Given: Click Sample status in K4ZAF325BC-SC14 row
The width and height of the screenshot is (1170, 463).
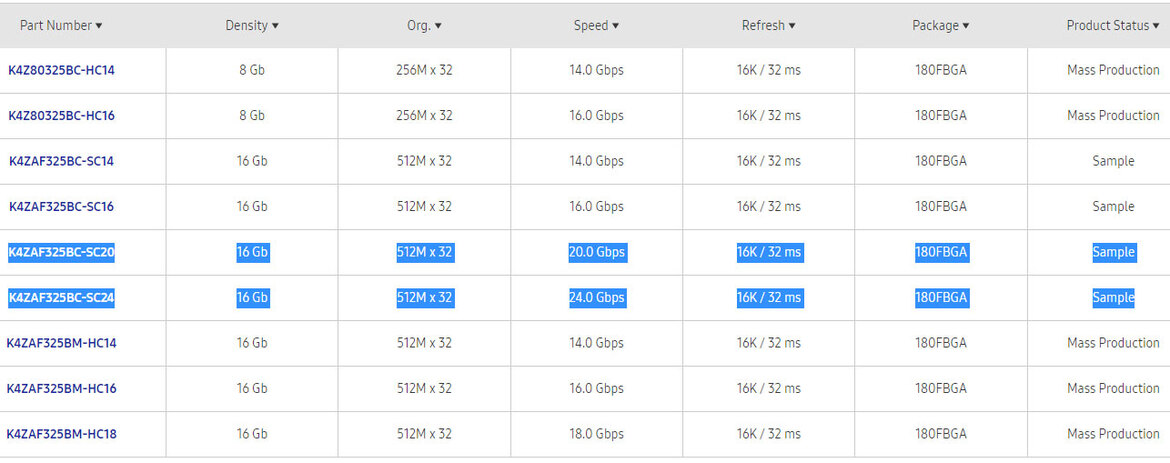Looking at the screenshot, I should pos(1113,161).
